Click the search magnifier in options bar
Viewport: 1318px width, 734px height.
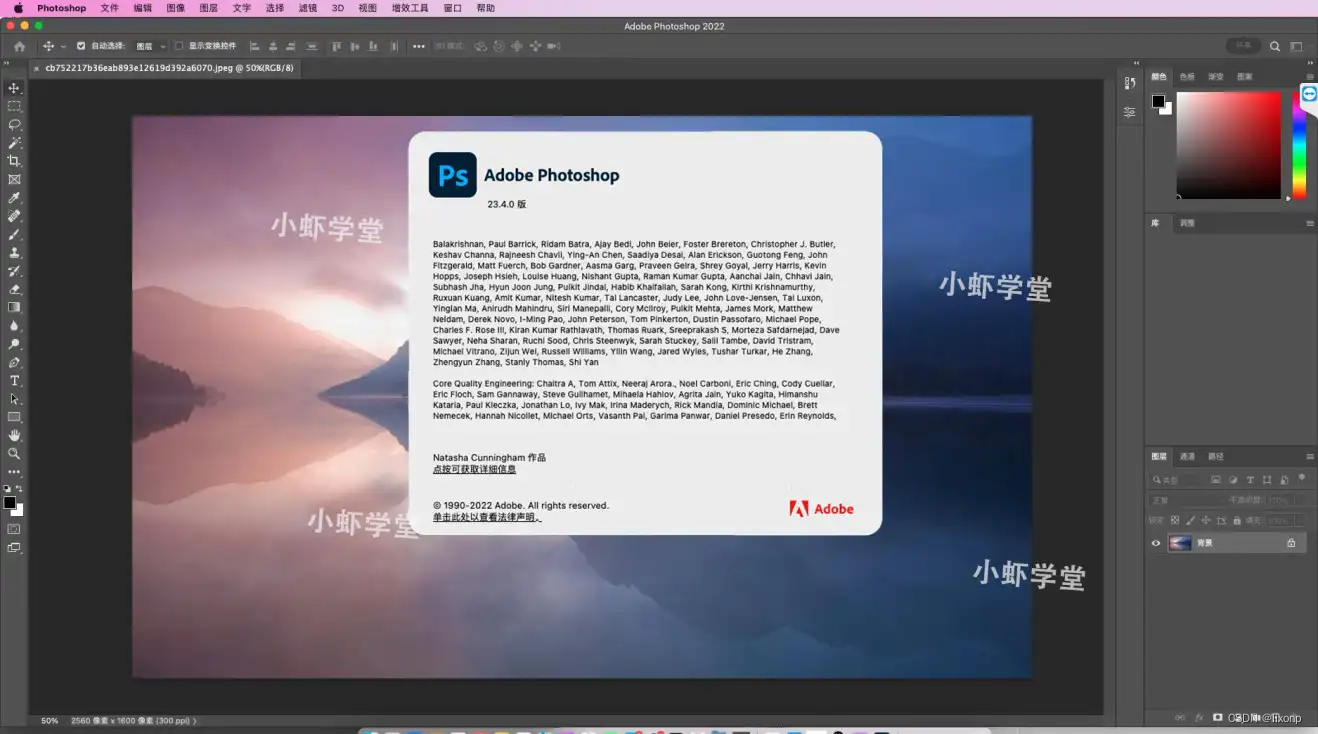coord(1275,46)
